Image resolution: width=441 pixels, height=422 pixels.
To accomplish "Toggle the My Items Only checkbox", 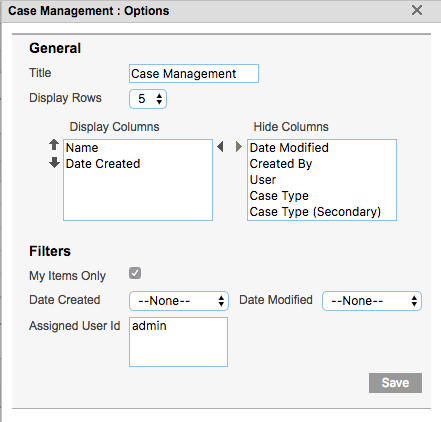I will pos(135,273).
